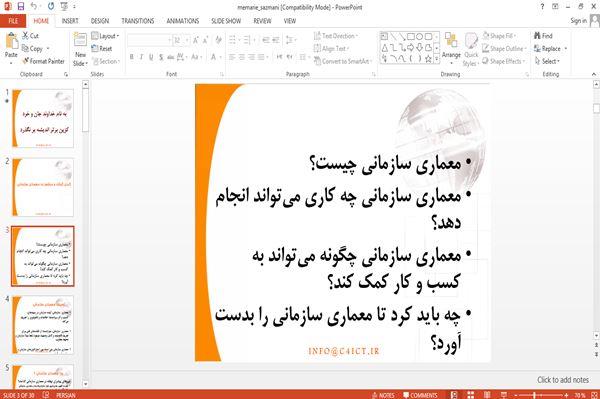Switch to the TRANSITIONS tab
This screenshot has height=399, width=600.
[137, 21]
